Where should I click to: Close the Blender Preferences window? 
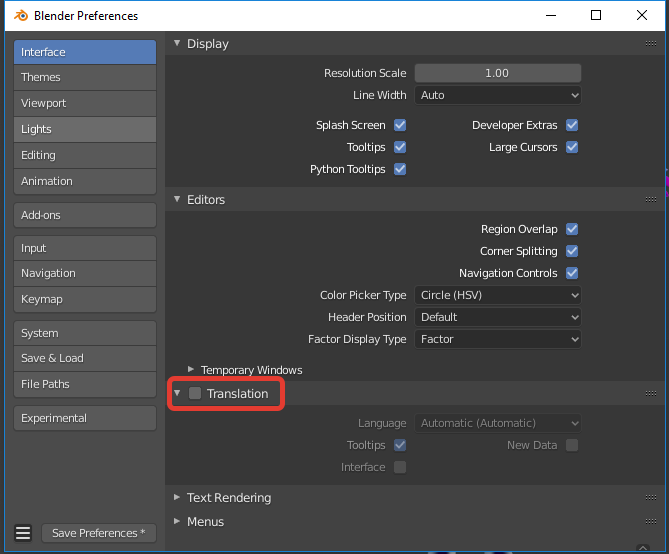point(642,15)
